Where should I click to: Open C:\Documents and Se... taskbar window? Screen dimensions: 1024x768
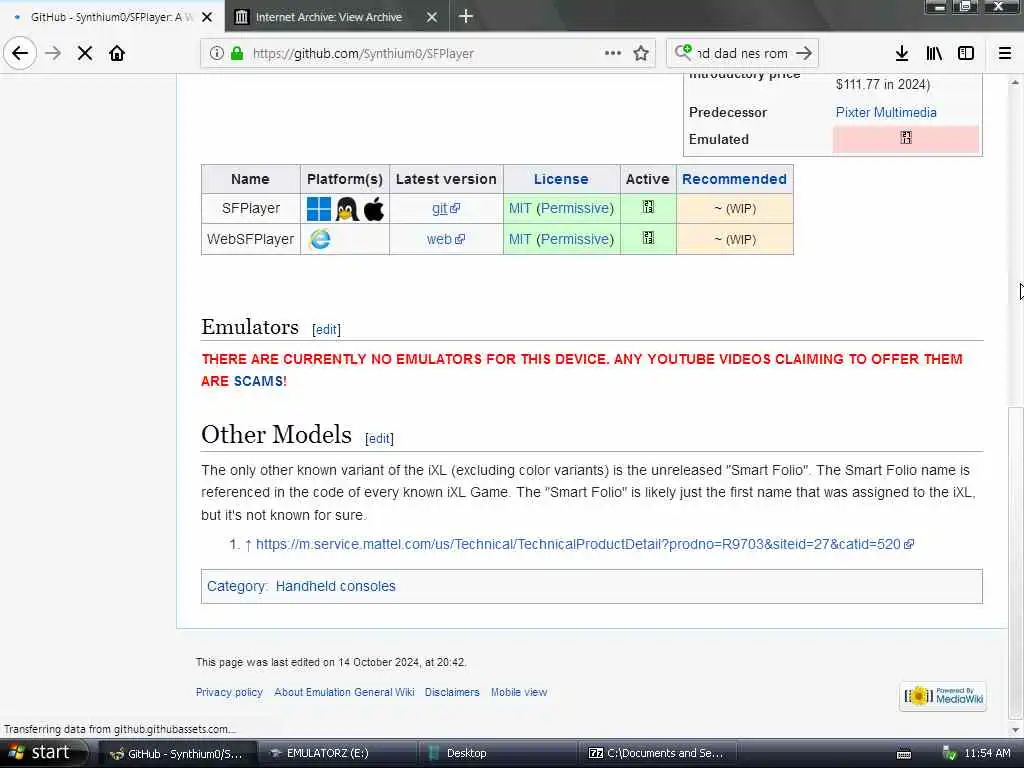[x=657, y=754]
